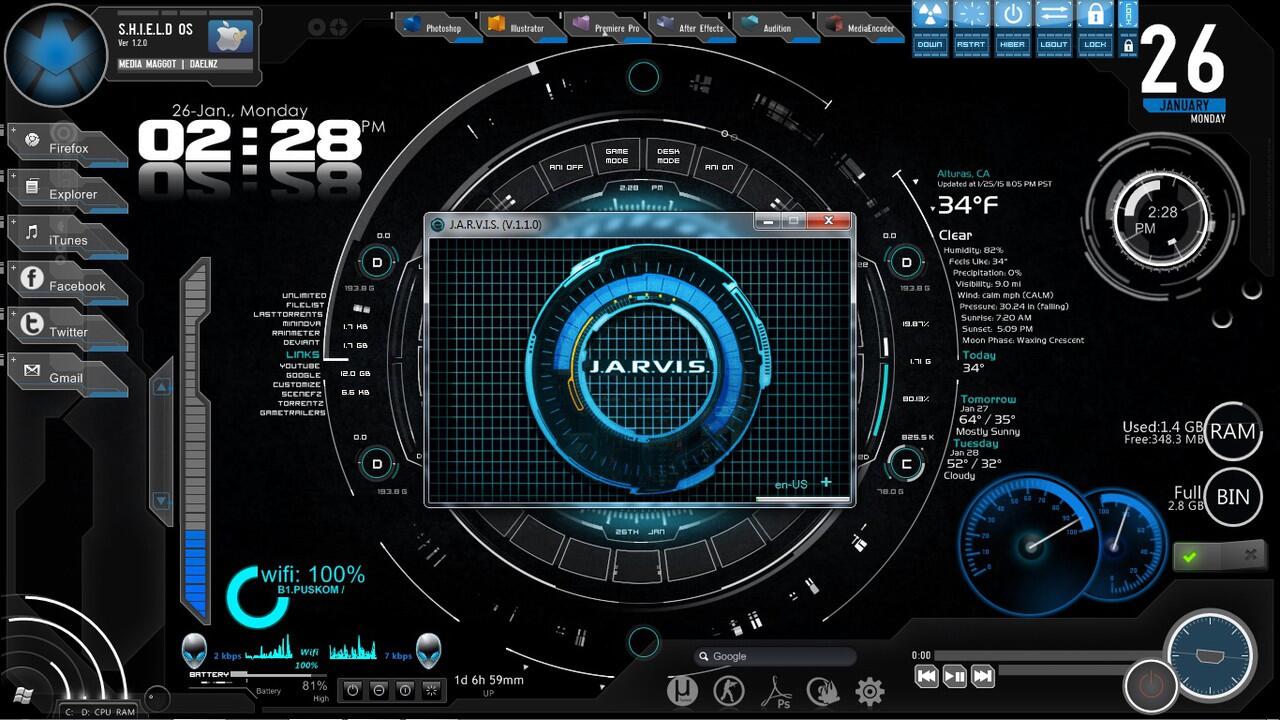The height and width of the screenshot is (720, 1280).
Task: Enable GAME MODE
Action: tap(616, 157)
